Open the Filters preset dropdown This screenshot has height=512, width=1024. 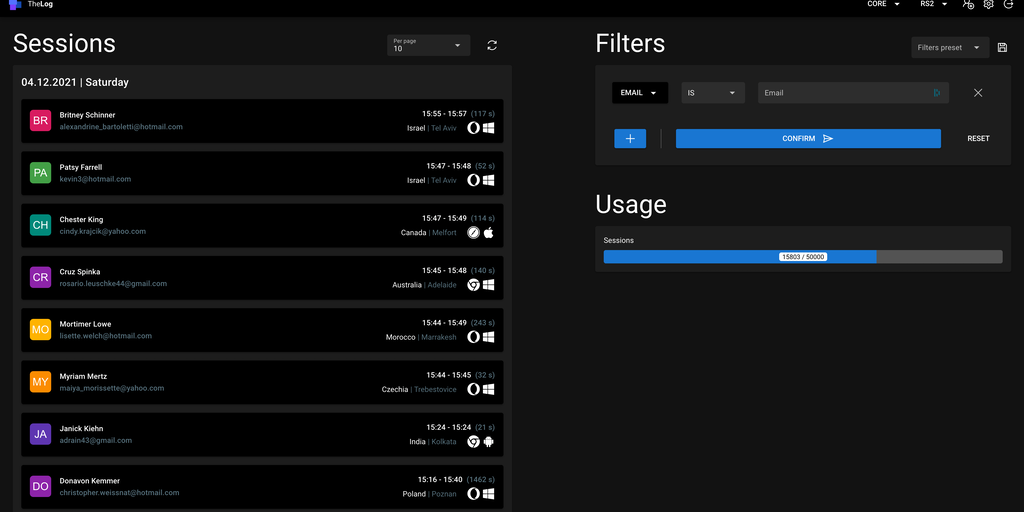[950, 47]
